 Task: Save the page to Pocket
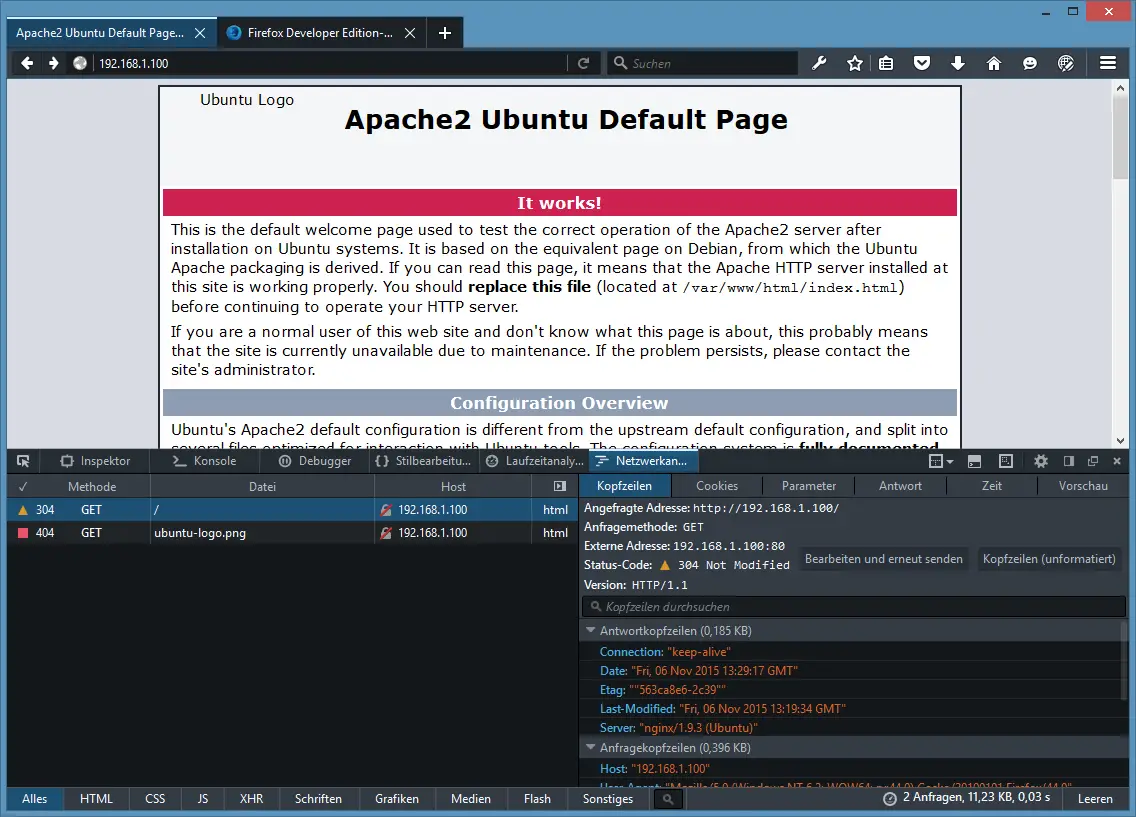pos(922,64)
